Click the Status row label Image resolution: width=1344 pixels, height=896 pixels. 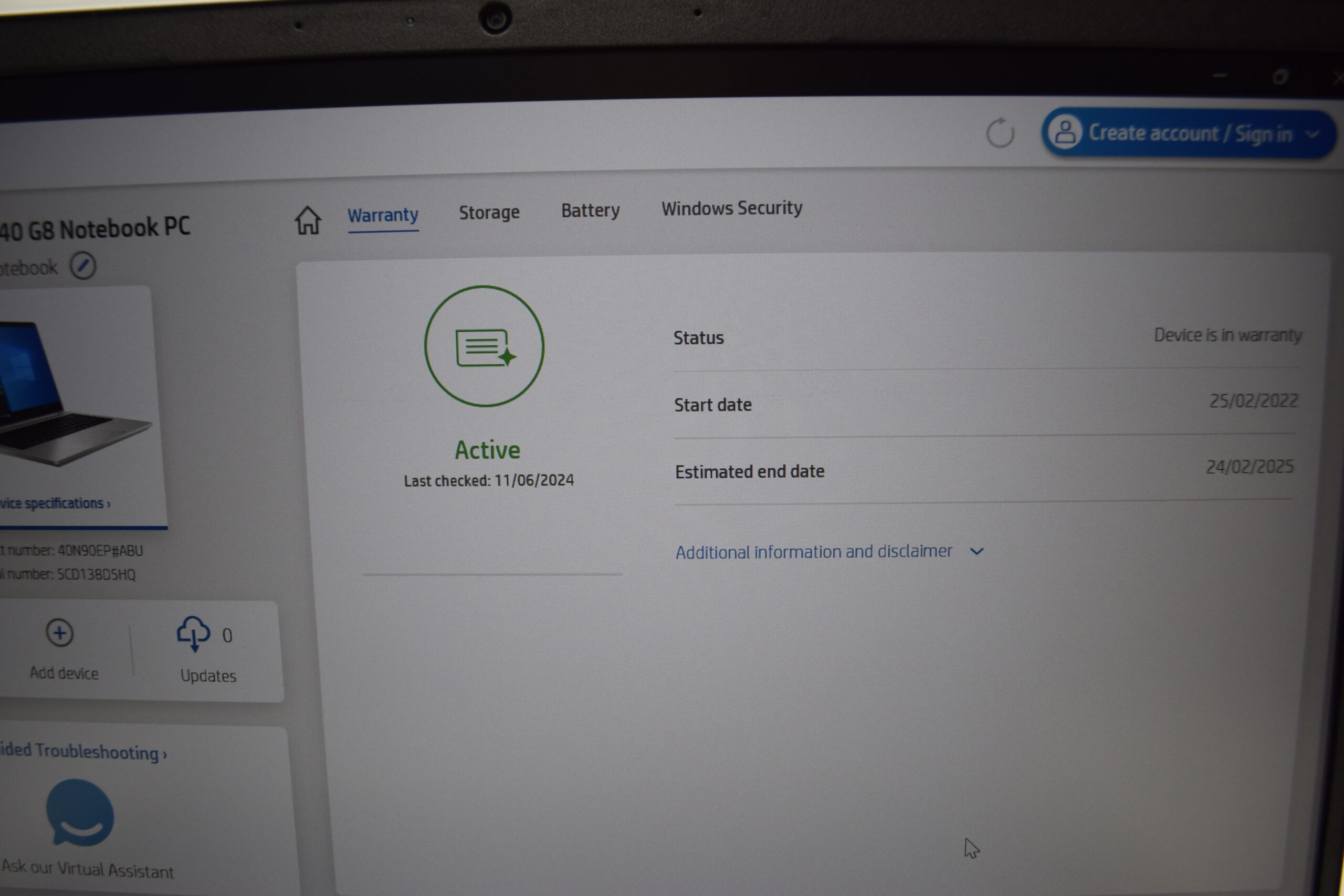pyautogui.click(x=698, y=338)
